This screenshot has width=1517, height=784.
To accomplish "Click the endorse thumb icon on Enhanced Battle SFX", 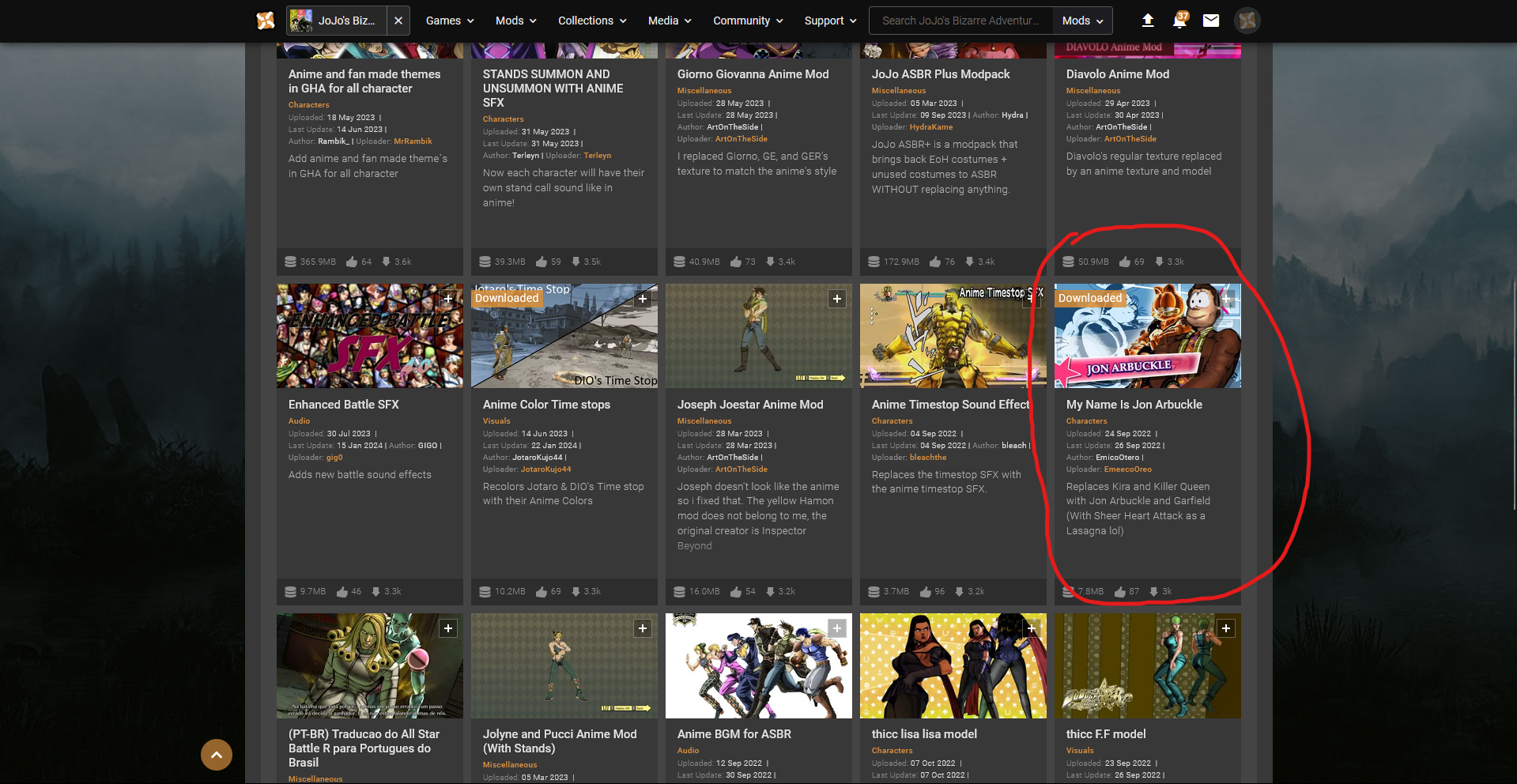I will pyautogui.click(x=342, y=591).
